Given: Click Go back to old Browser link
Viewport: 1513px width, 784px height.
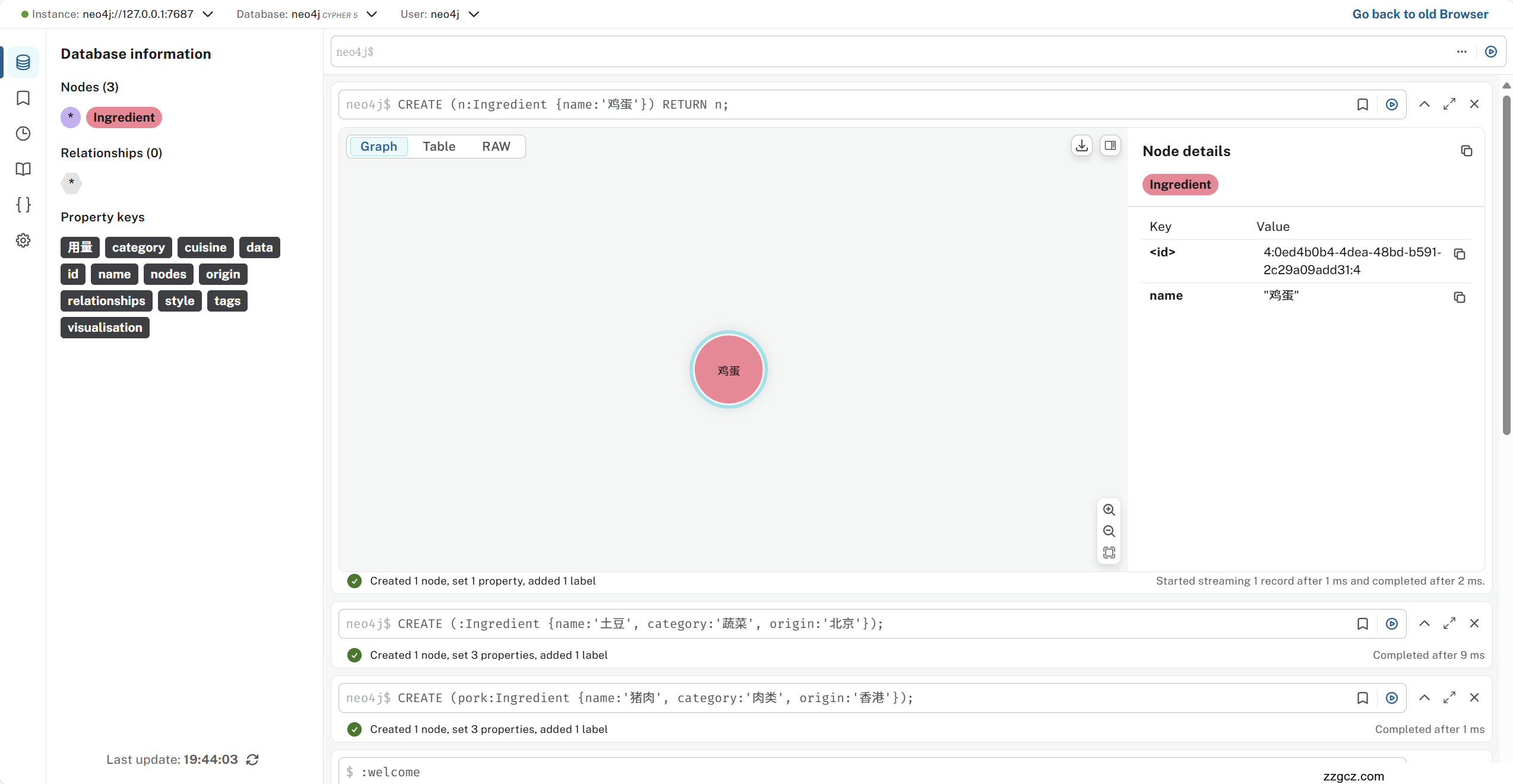Looking at the screenshot, I should [x=1420, y=14].
